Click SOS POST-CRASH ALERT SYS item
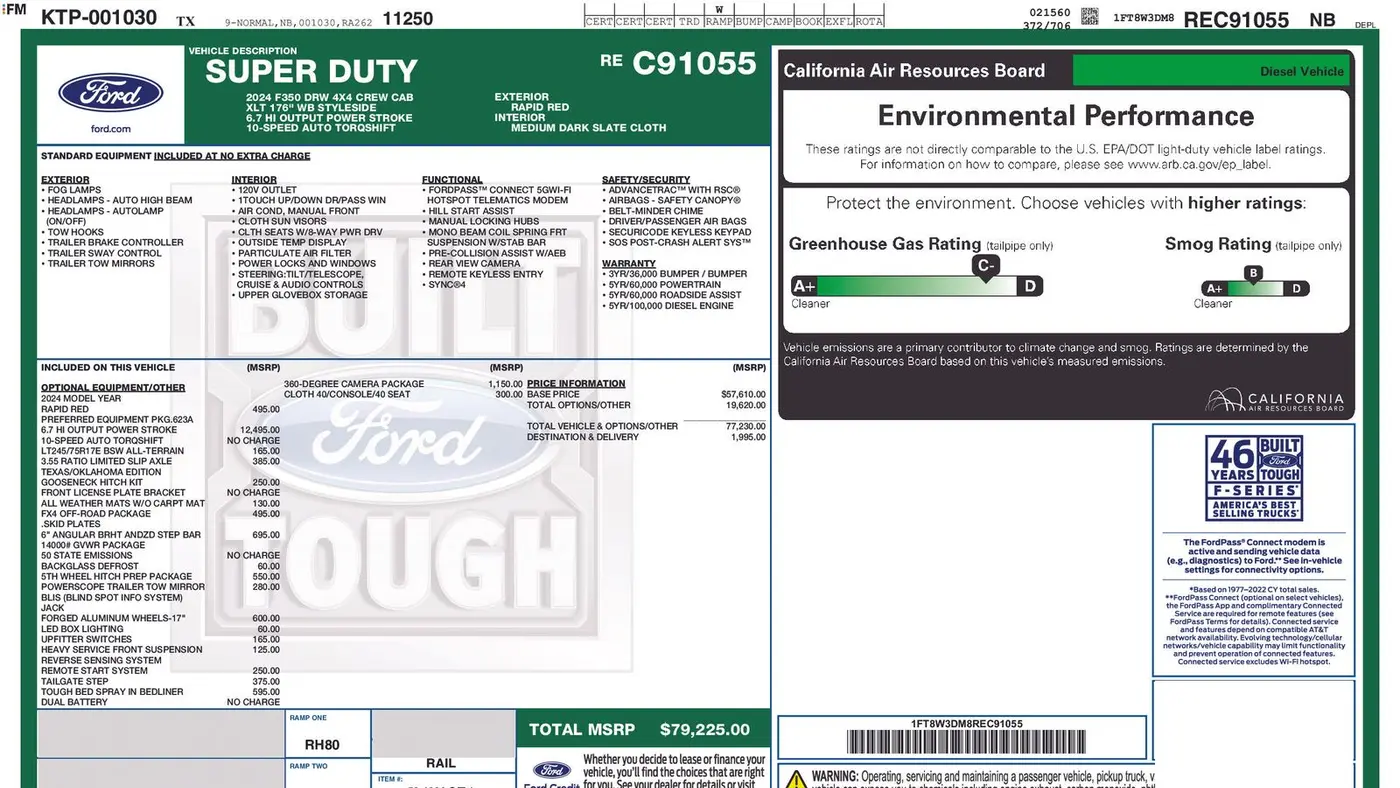Viewport: 1400px width, 788px height. [x=679, y=242]
